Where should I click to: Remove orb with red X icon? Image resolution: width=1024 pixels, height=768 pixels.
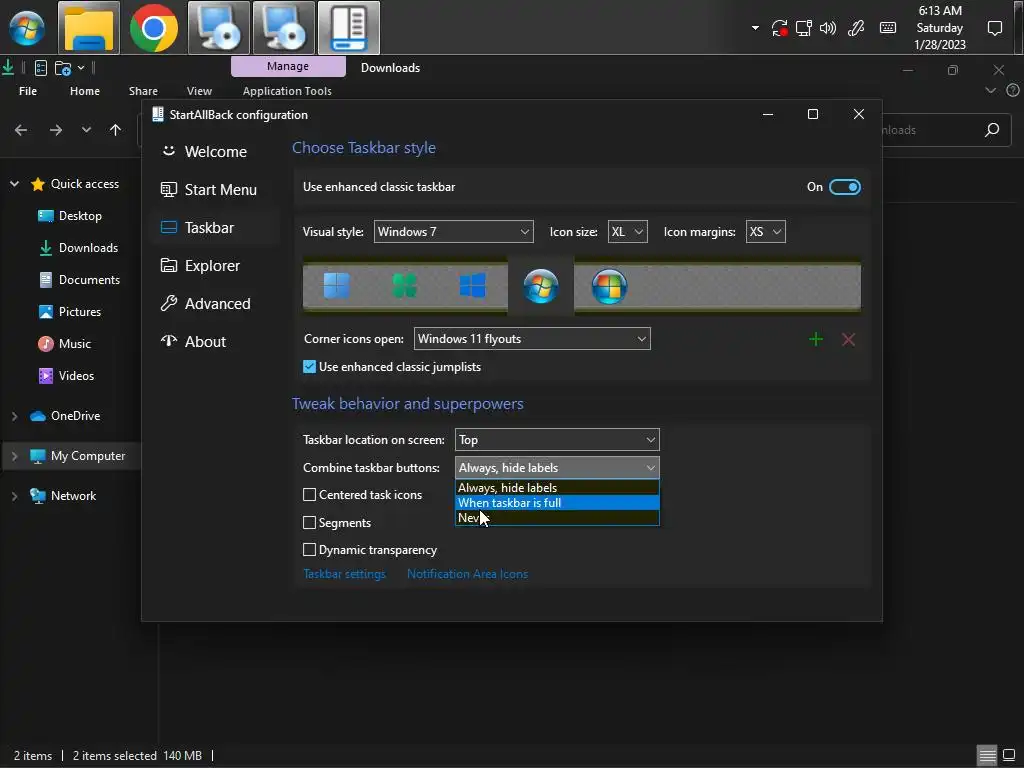[x=848, y=339]
